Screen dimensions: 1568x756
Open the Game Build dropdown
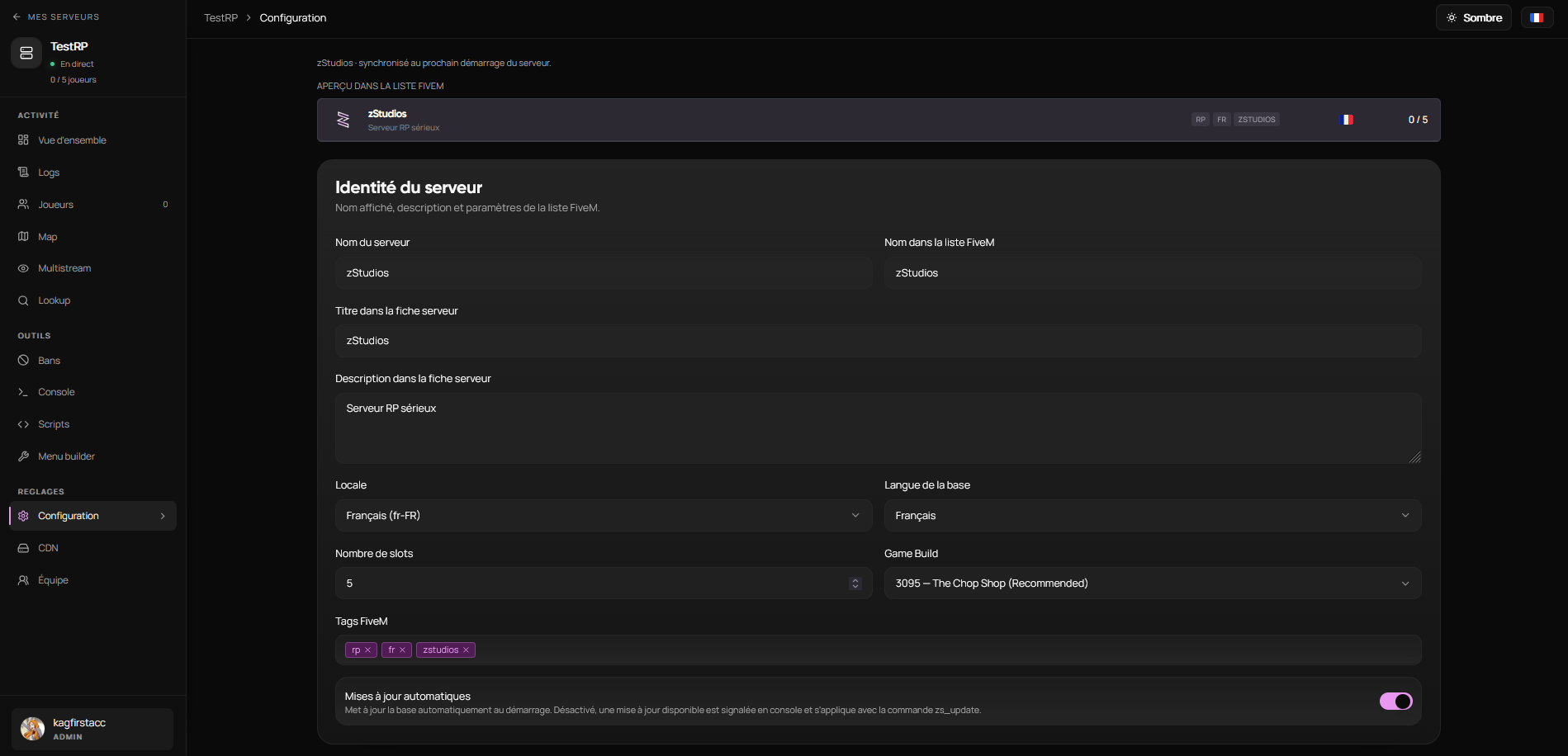pyautogui.click(x=1153, y=583)
